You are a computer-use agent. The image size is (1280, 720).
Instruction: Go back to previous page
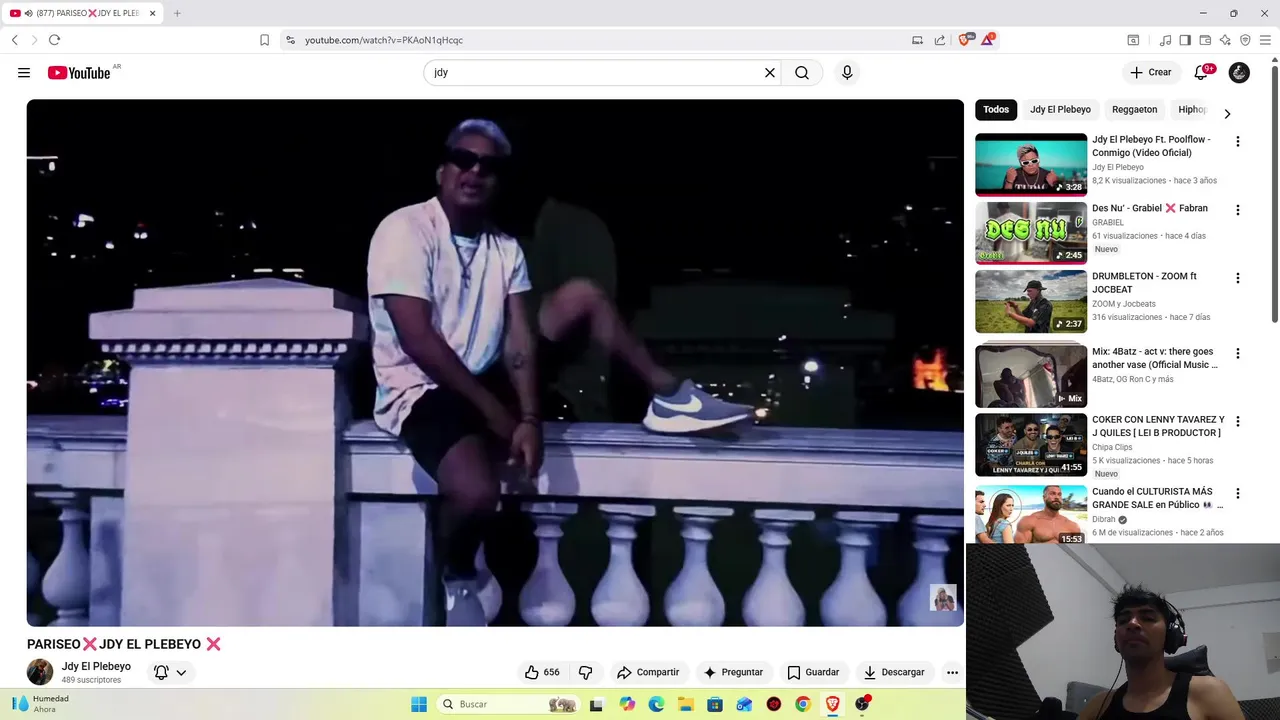pos(15,40)
